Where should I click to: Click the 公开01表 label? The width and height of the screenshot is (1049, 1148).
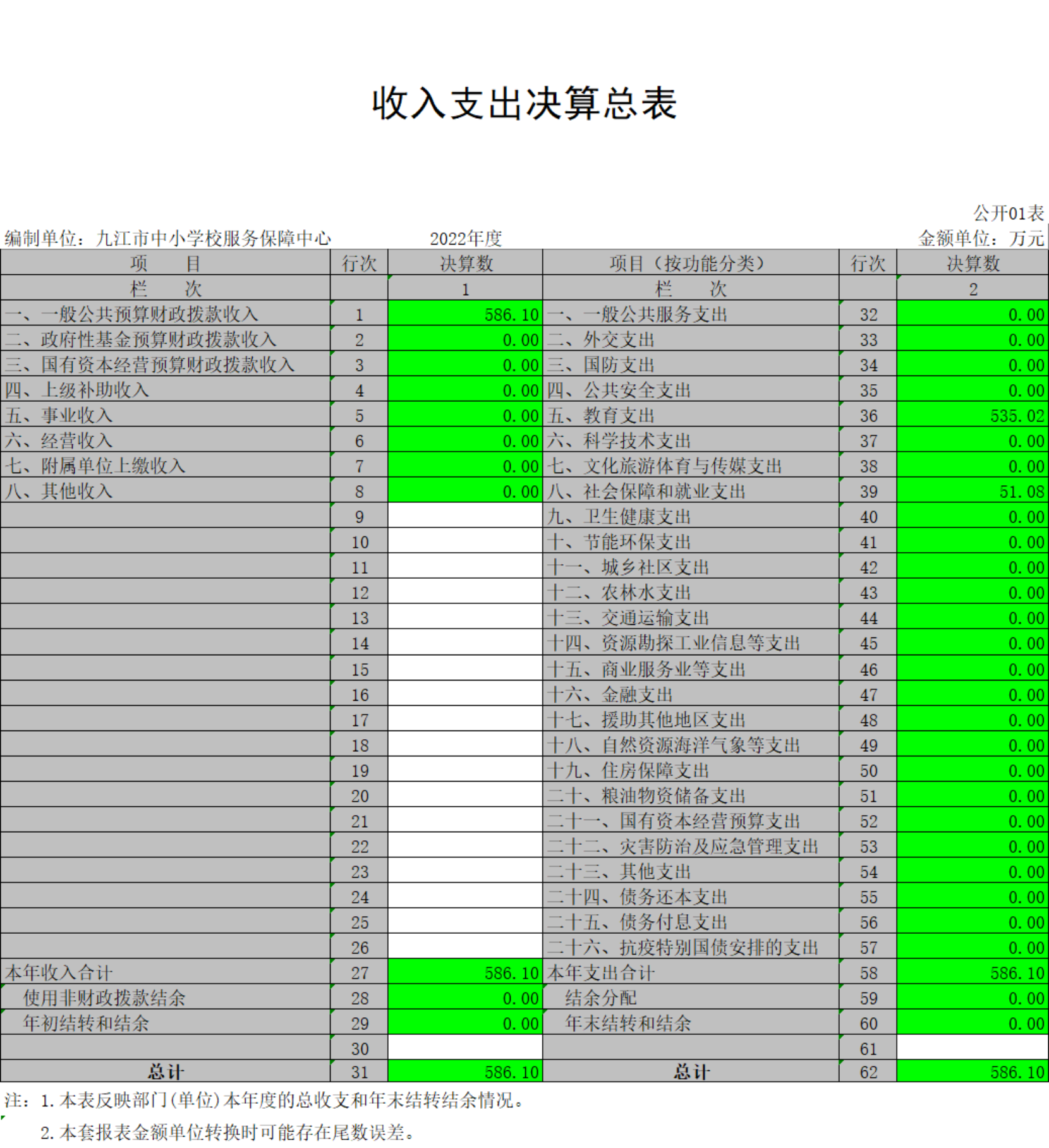[1008, 213]
